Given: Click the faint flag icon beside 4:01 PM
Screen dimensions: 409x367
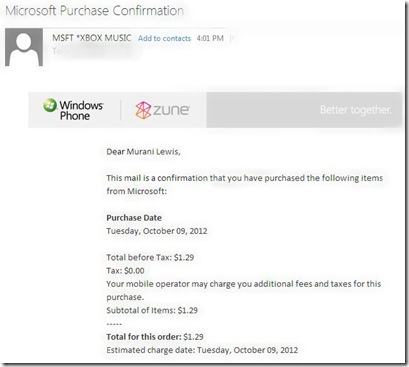Looking at the screenshot, I should pos(233,38).
